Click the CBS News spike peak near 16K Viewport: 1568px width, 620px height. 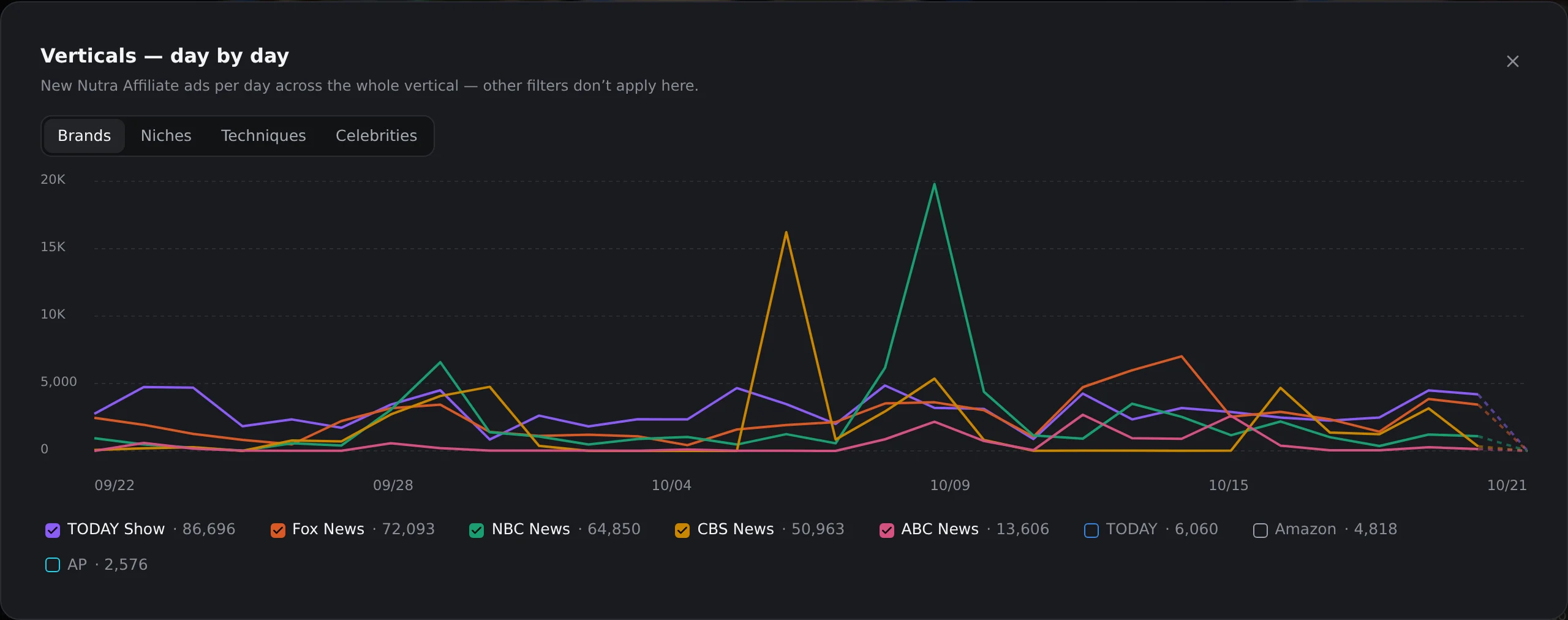pos(786,232)
